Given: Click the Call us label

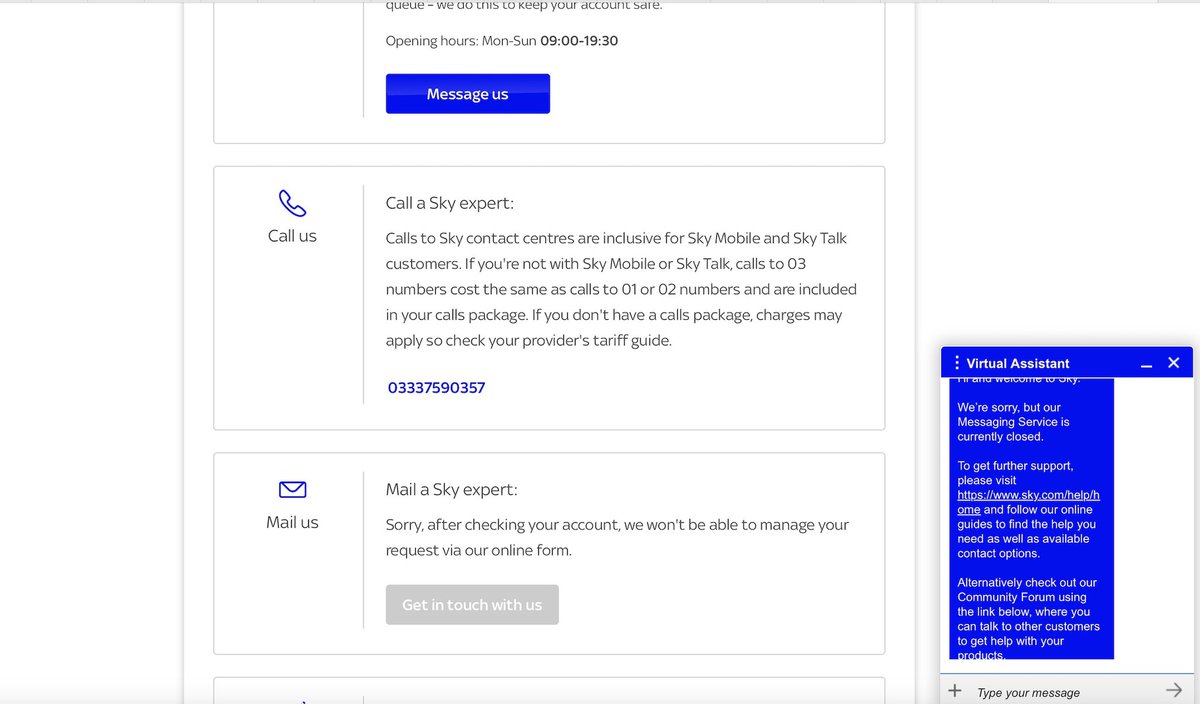Looking at the screenshot, I should point(292,236).
